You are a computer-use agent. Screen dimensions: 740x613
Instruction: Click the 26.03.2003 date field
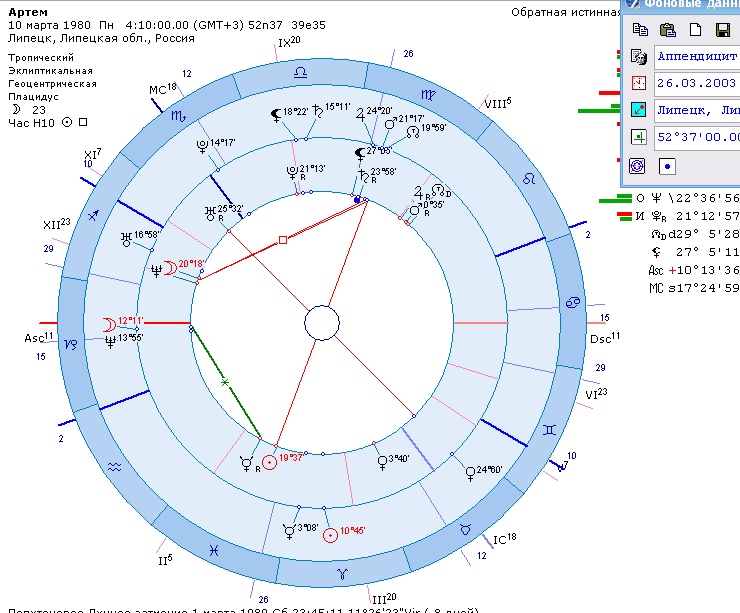698,83
